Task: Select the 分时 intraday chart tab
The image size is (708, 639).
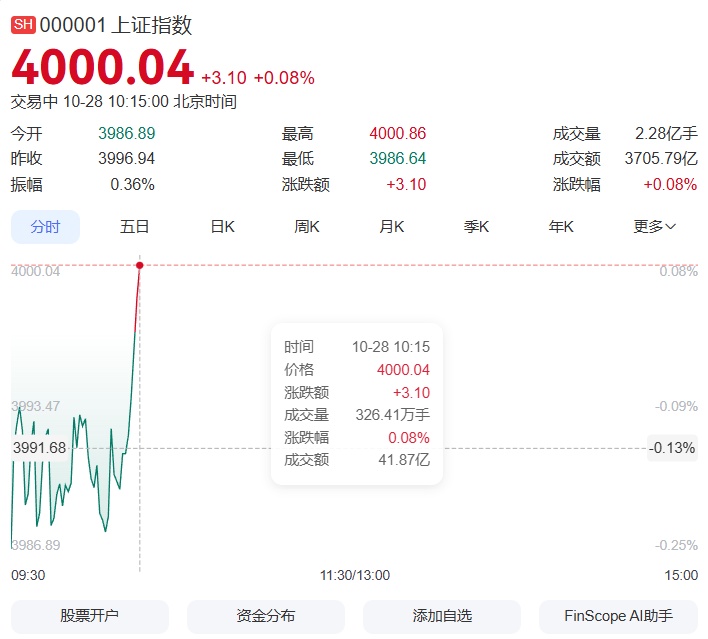Action: click(x=45, y=227)
